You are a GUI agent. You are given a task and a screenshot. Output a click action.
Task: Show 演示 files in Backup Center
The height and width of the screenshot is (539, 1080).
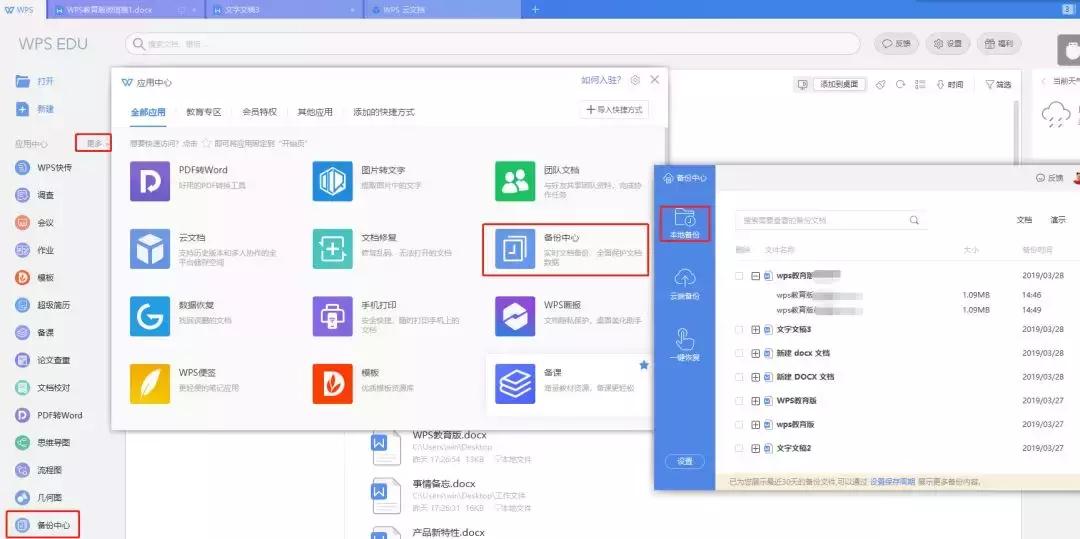(x=1058, y=220)
